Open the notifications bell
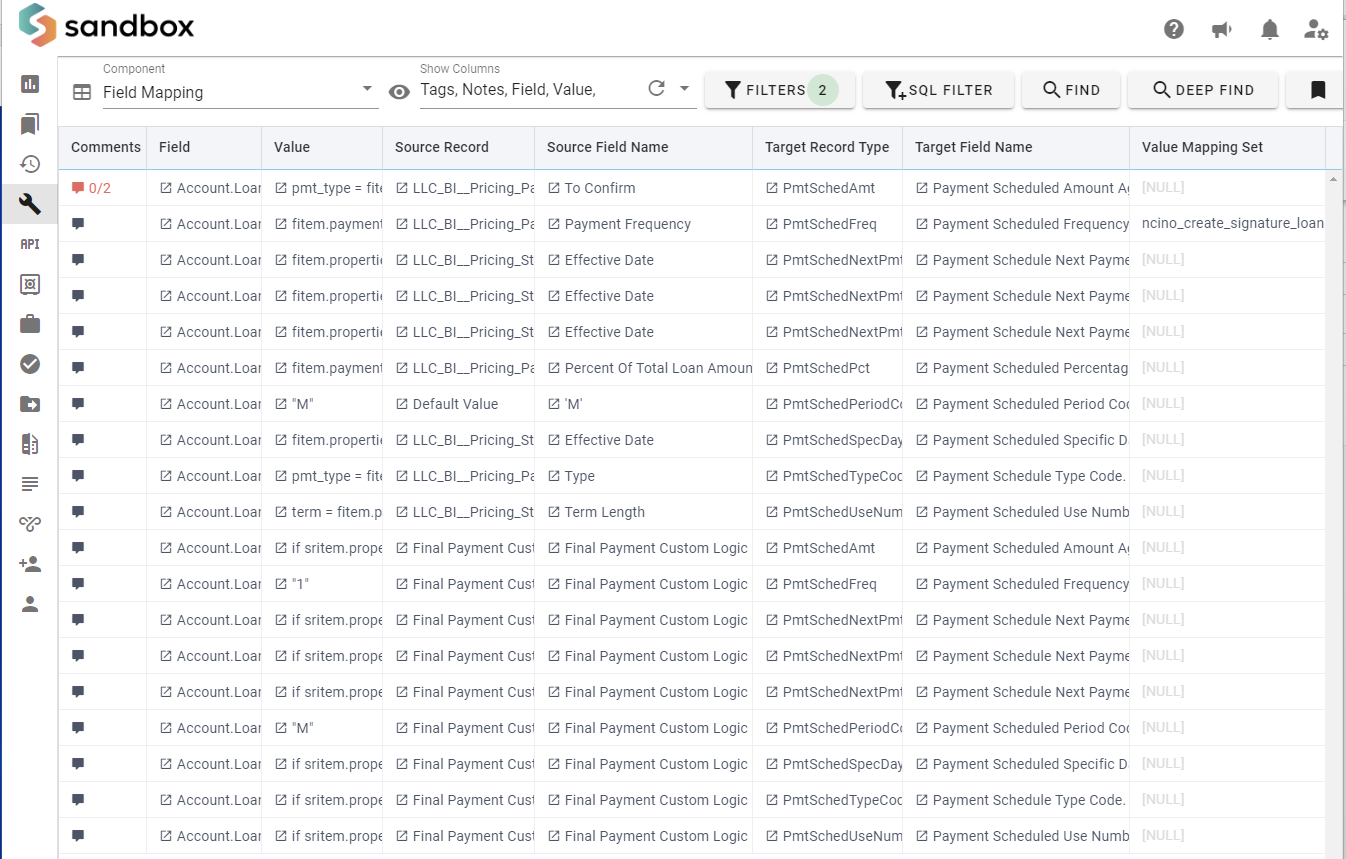Viewport: 1346px width, 859px height. (1270, 29)
